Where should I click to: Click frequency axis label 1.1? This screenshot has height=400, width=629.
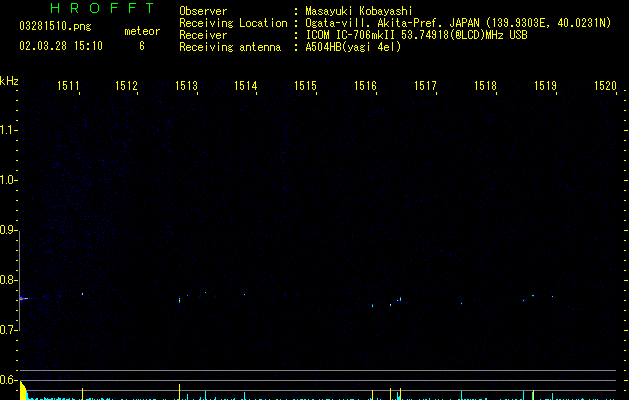click(x=8, y=130)
